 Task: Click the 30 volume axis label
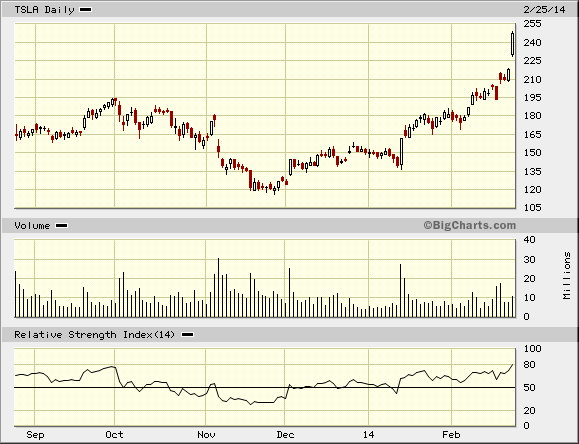(530, 260)
